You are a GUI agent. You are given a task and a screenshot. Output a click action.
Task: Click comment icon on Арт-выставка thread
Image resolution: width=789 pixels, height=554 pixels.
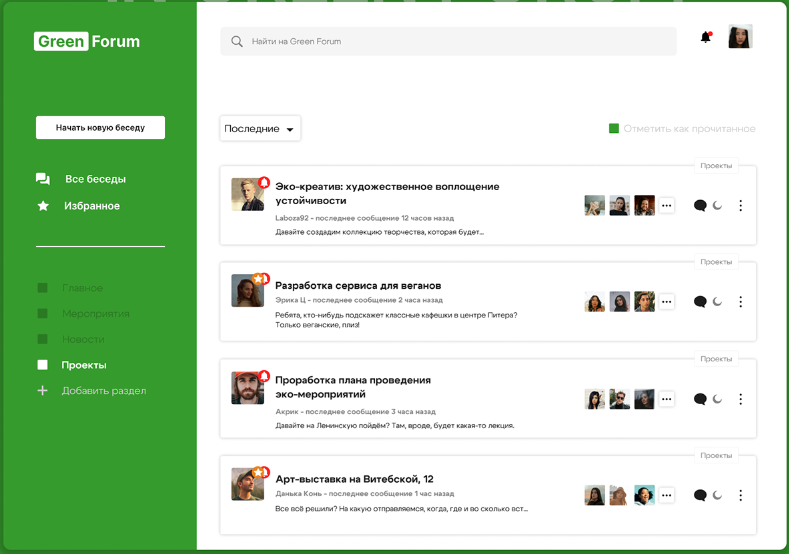[x=700, y=495]
